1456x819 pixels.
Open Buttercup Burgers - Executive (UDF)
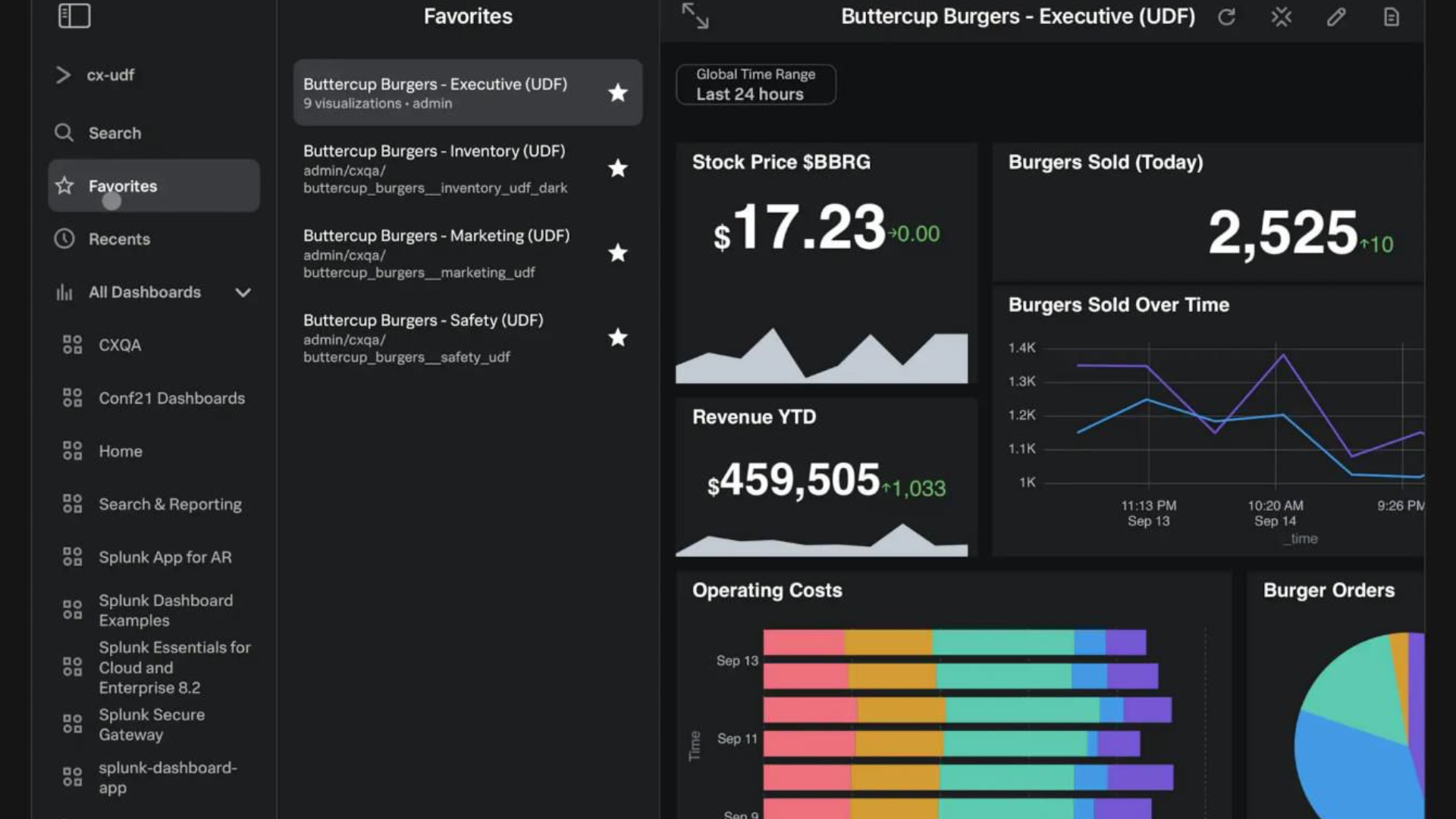point(468,93)
